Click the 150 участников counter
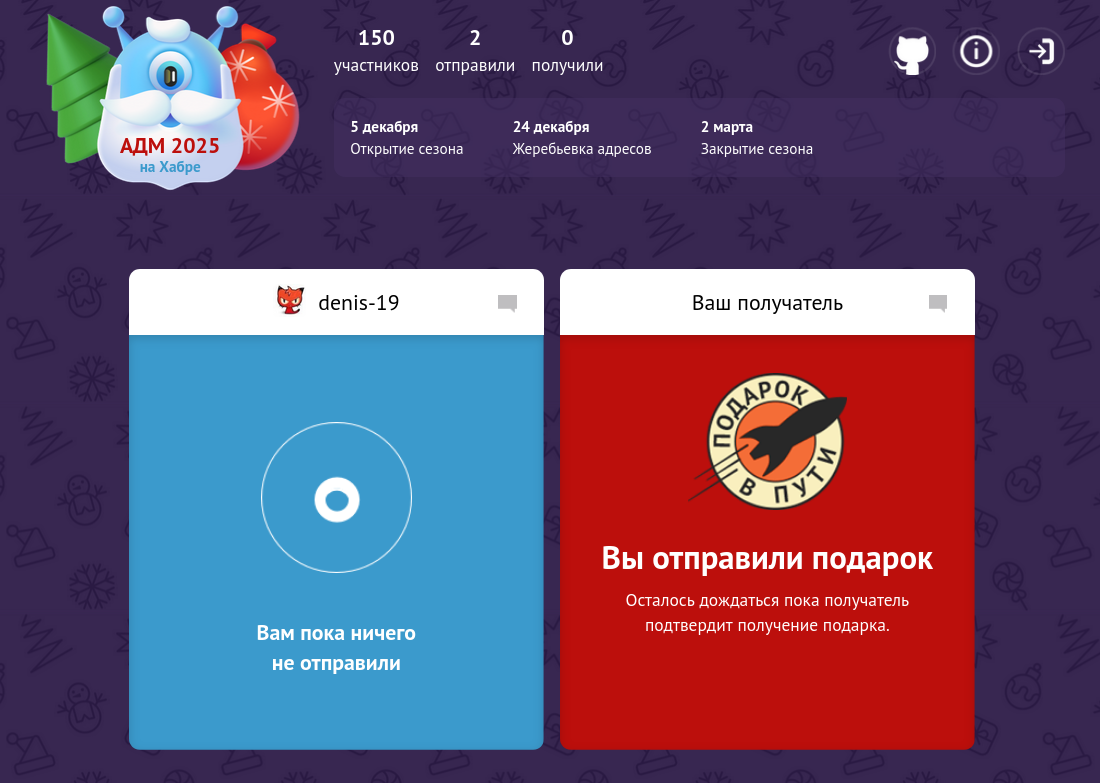This screenshot has height=783, width=1100. click(x=376, y=51)
